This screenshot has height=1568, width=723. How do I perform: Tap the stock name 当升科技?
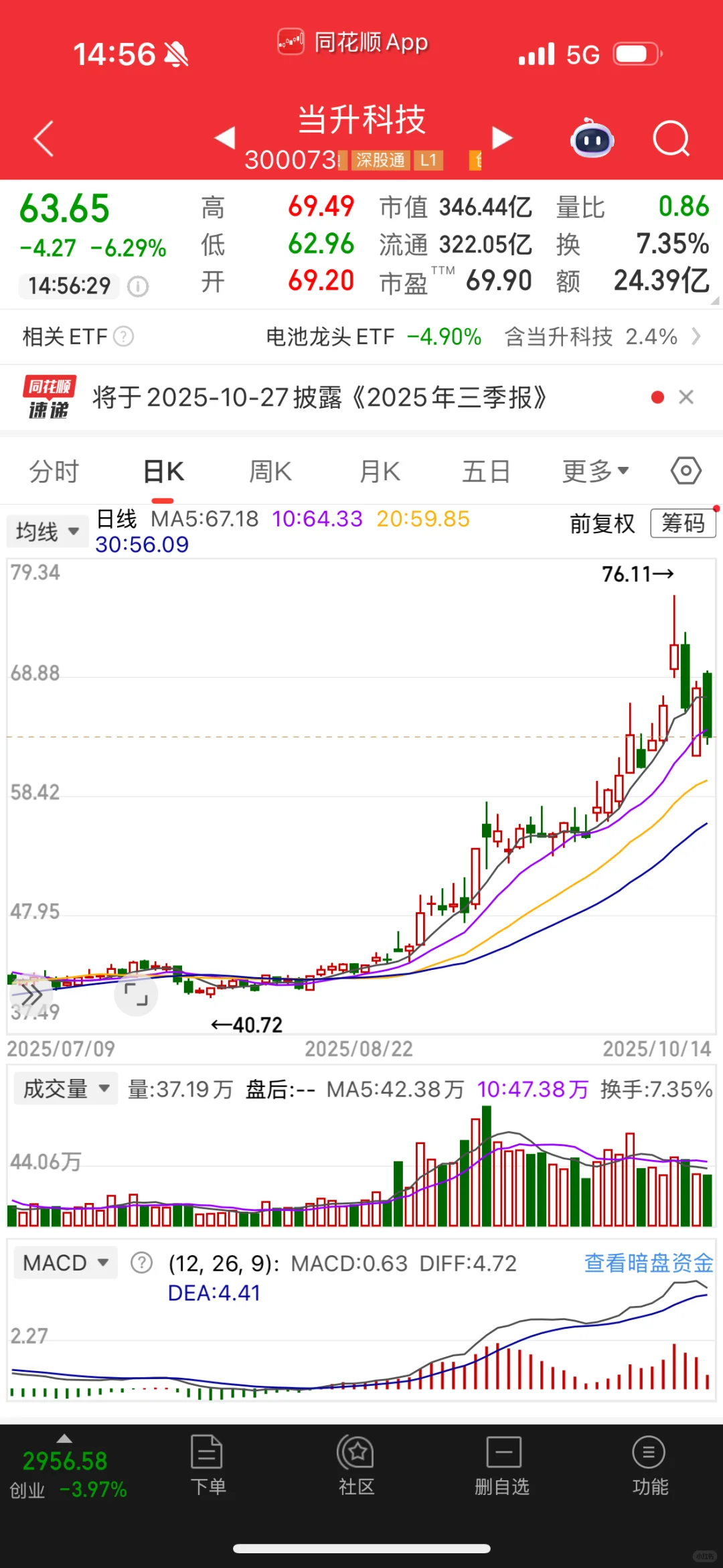[x=361, y=120]
